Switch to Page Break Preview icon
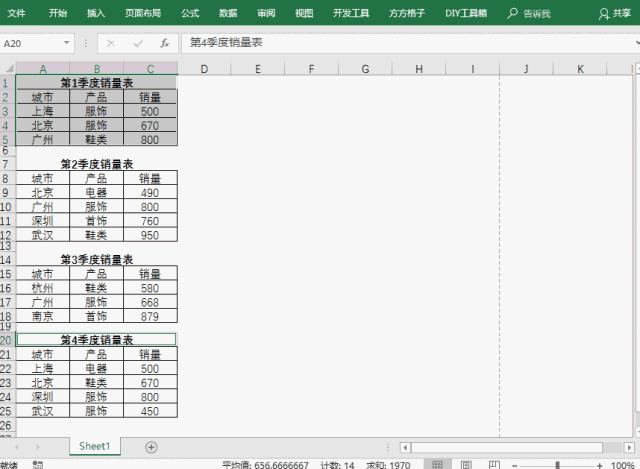This screenshot has height=469, width=640. 494,465
